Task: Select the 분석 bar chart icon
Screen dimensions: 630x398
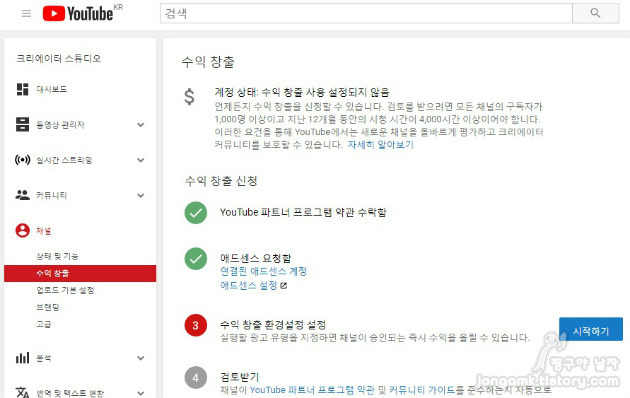Action: [22, 357]
